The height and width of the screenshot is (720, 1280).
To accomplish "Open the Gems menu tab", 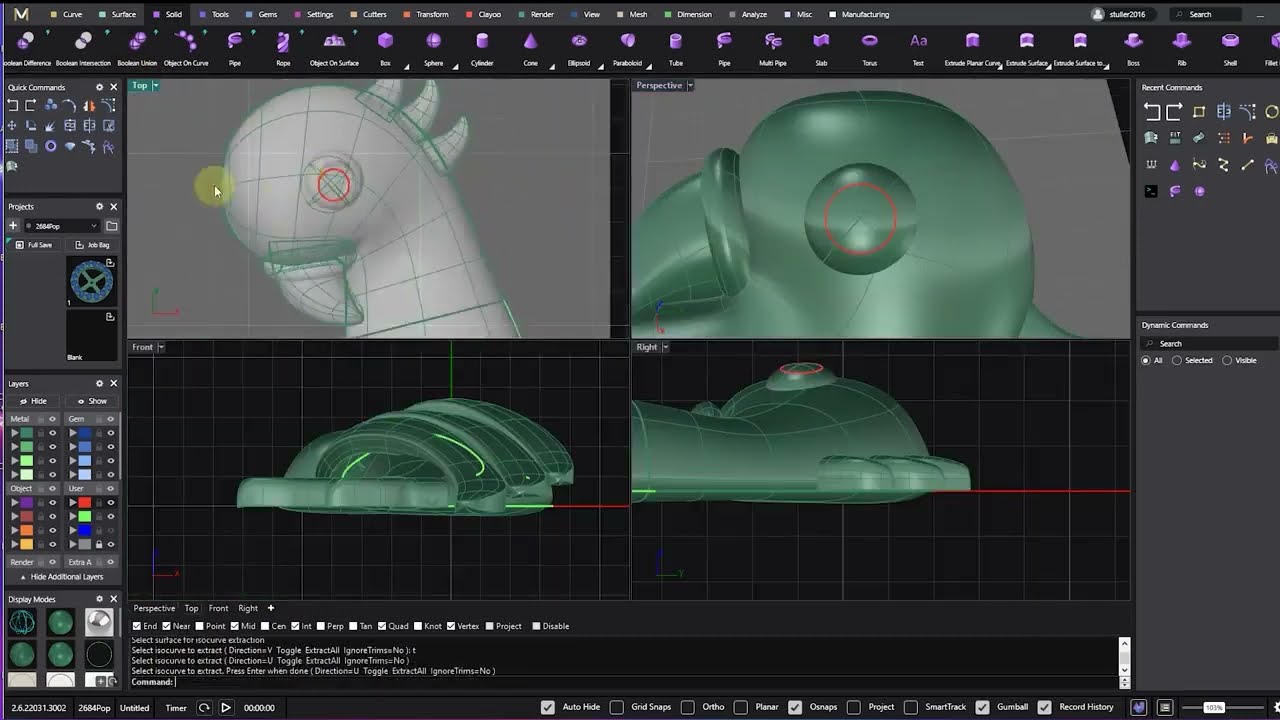I will (x=262, y=14).
